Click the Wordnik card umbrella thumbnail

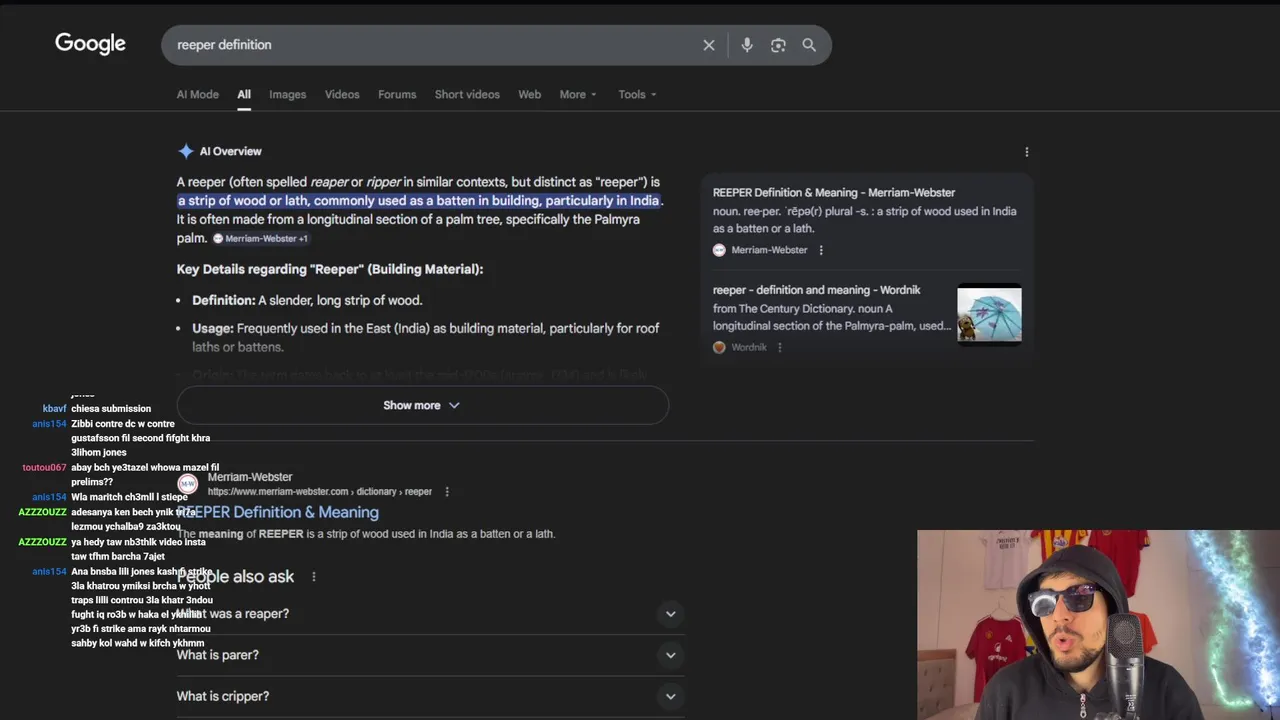pos(989,314)
